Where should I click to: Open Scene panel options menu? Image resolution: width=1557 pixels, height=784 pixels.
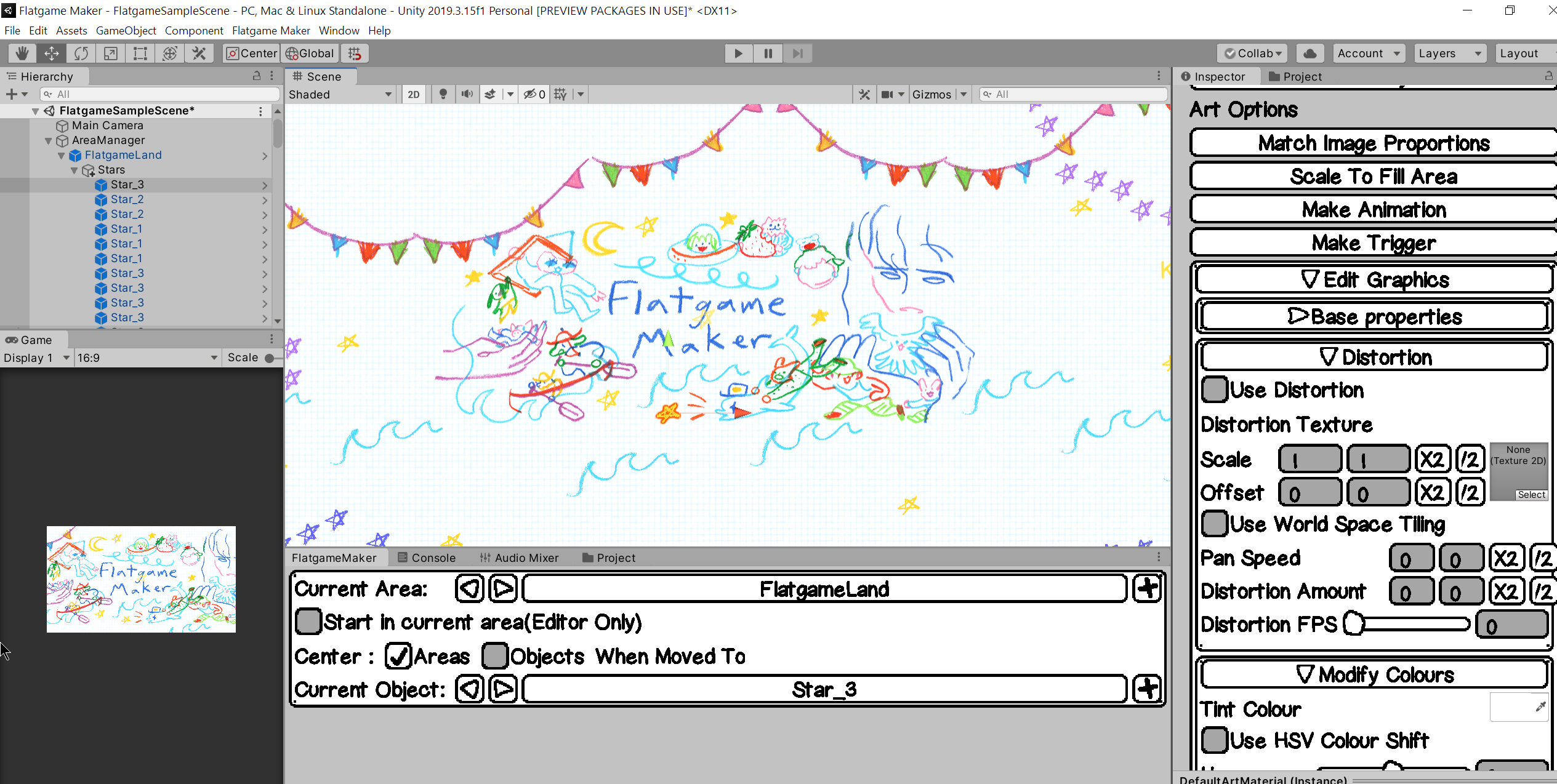(x=1159, y=76)
